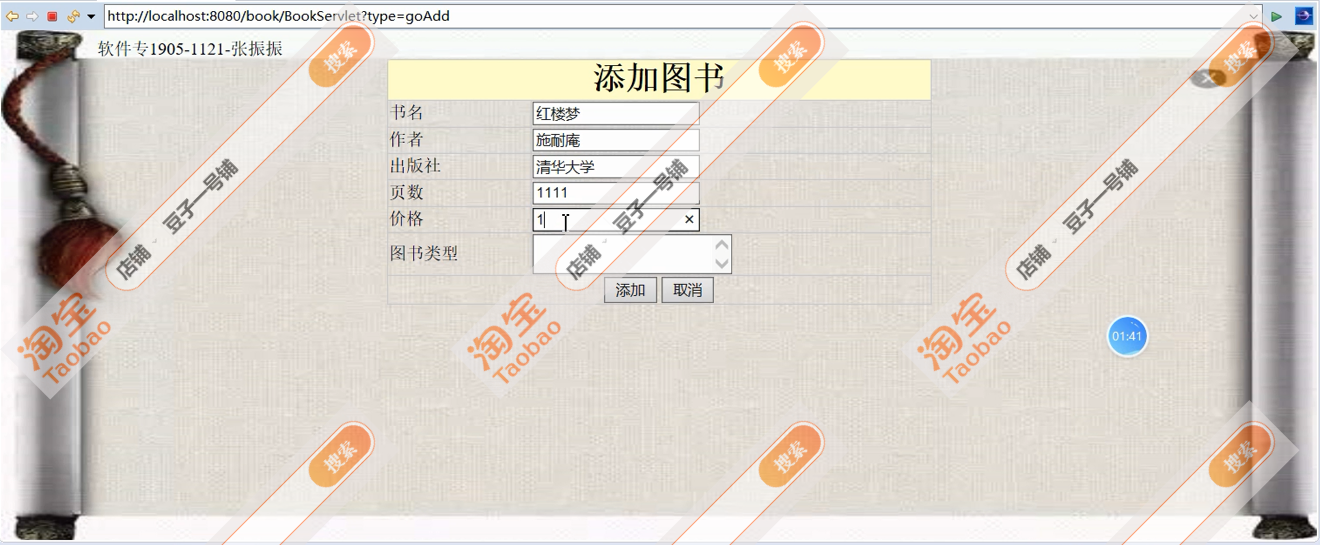Viewport: 1320px width, 545px height.
Task: Click the up arrow of 图书类型 list
Action: tap(722, 245)
